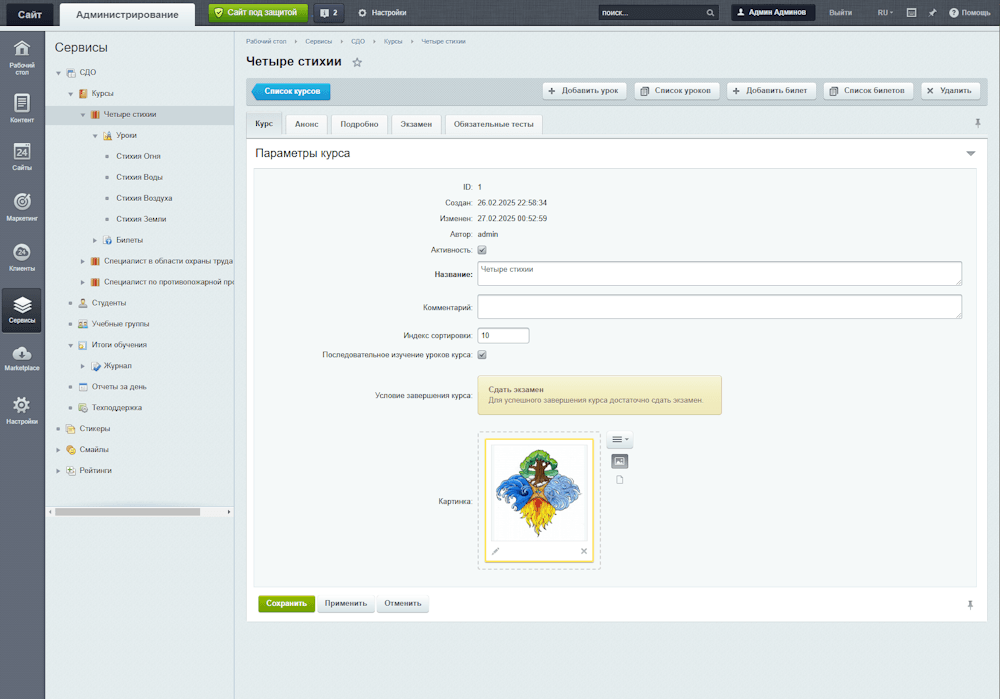Switch to the Сайт top tab
The height and width of the screenshot is (699, 1000).
tap(29, 14)
